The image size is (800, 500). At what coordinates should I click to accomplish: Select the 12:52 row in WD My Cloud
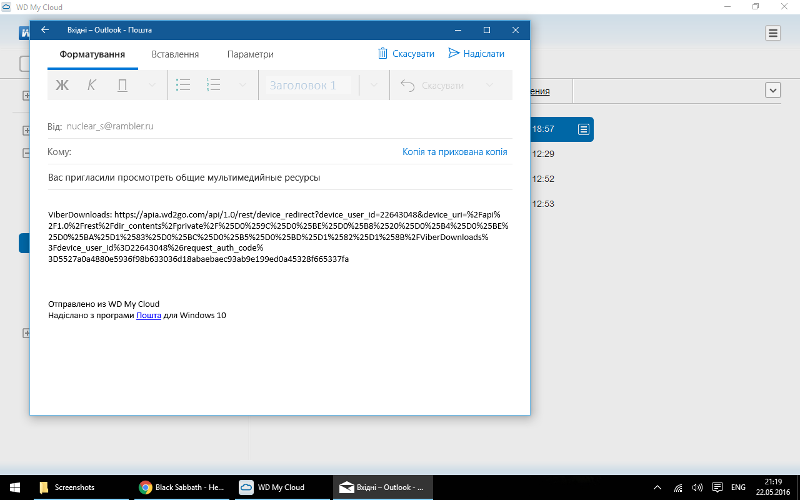point(543,179)
